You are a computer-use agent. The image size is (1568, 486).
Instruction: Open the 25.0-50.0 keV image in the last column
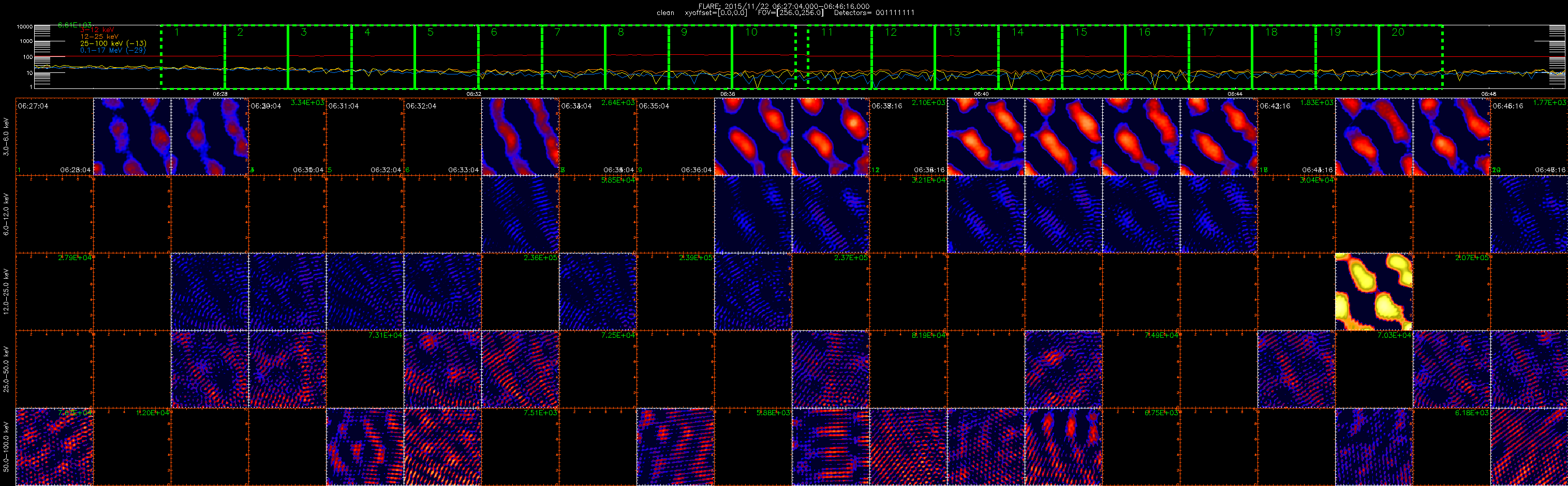click(x=1529, y=369)
